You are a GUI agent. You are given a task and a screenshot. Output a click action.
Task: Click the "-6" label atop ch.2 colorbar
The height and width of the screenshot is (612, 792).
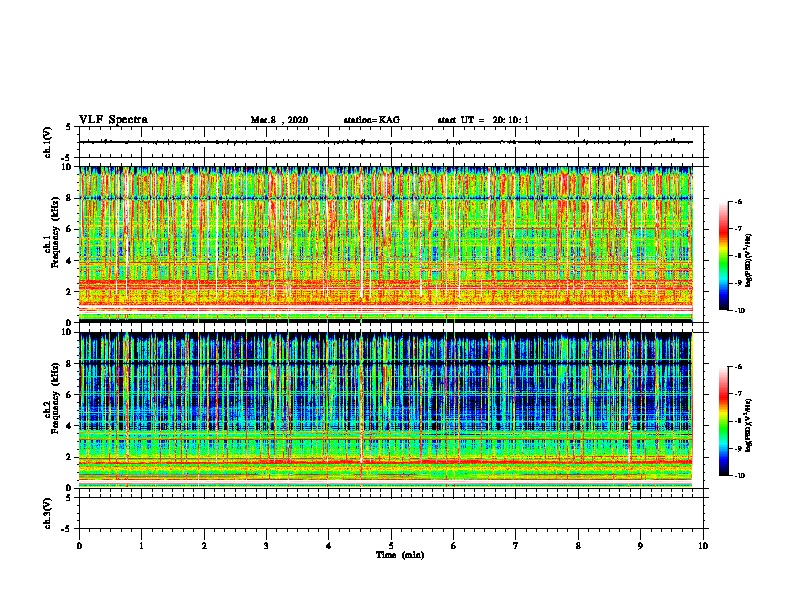click(x=738, y=367)
